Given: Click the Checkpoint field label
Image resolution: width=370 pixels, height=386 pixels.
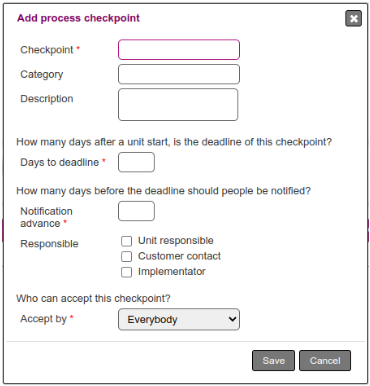Looking at the screenshot, I should coord(47,50).
